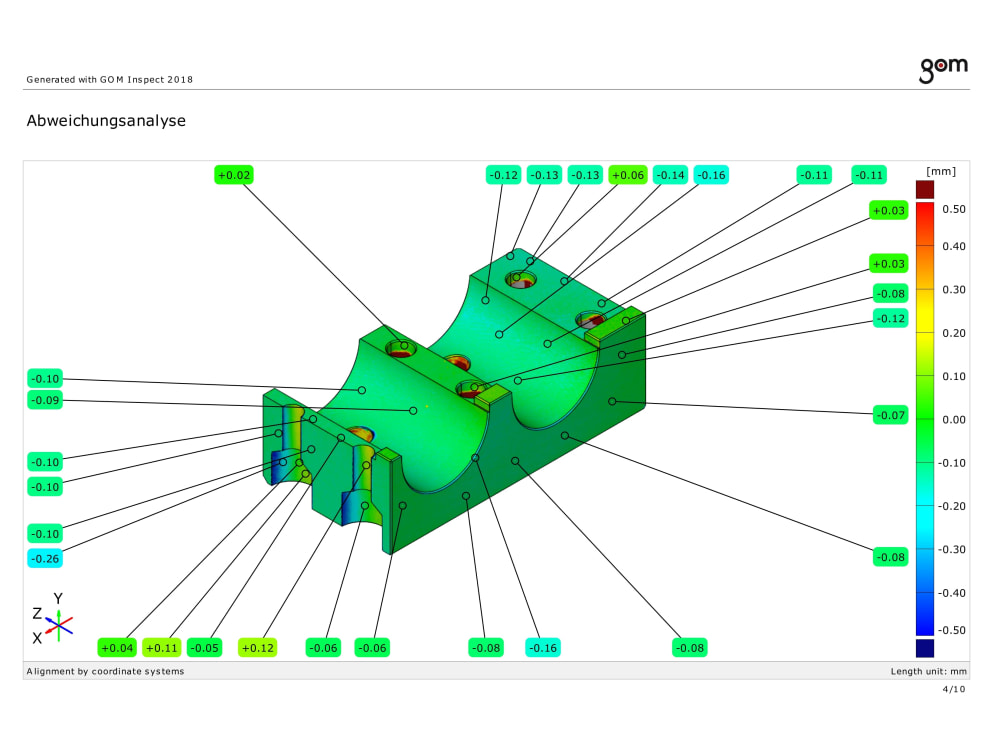Select the +0.12 deviation label
Image resolution: width=1000 pixels, height=750 pixels.
258,648
